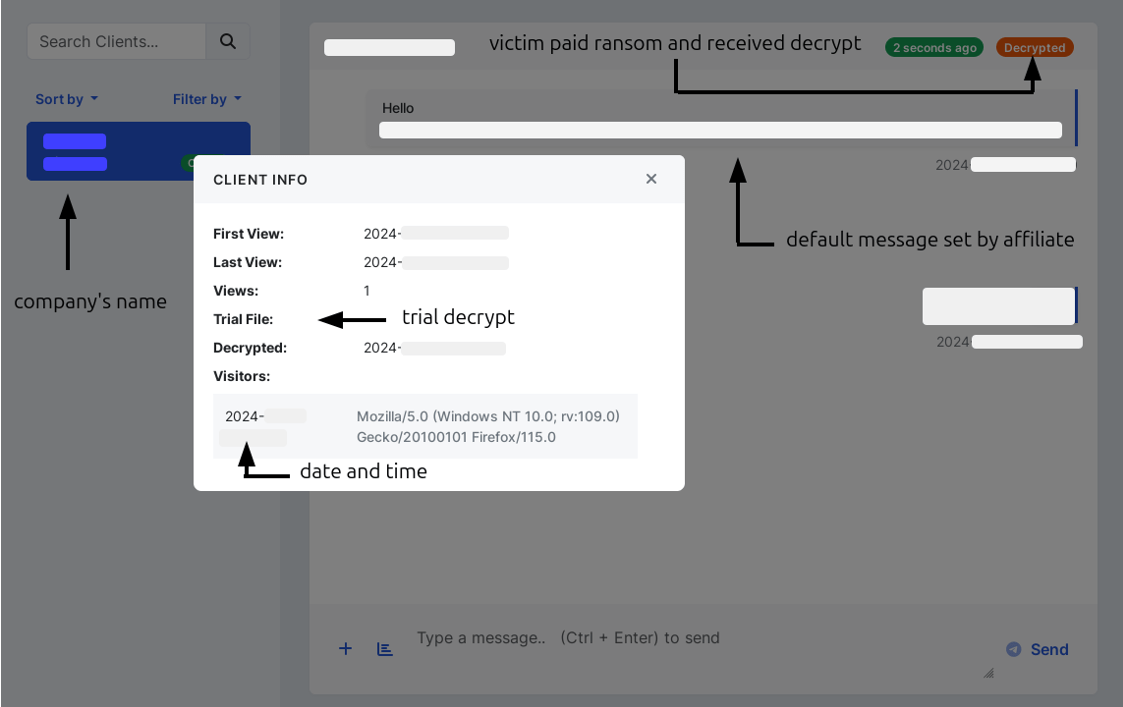Image resolution: width=1123 pixels, height=707 pixels.
Task: Click the plus attachment icon in message bar
Action: pos(345,648)
